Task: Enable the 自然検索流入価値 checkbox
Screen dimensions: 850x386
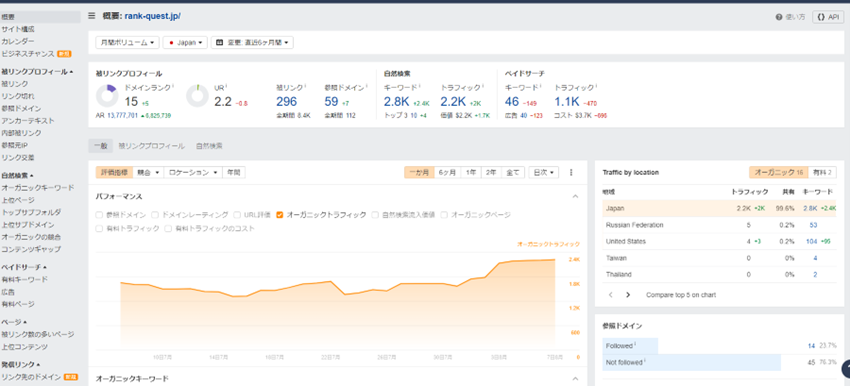Action: pos(376,215)
